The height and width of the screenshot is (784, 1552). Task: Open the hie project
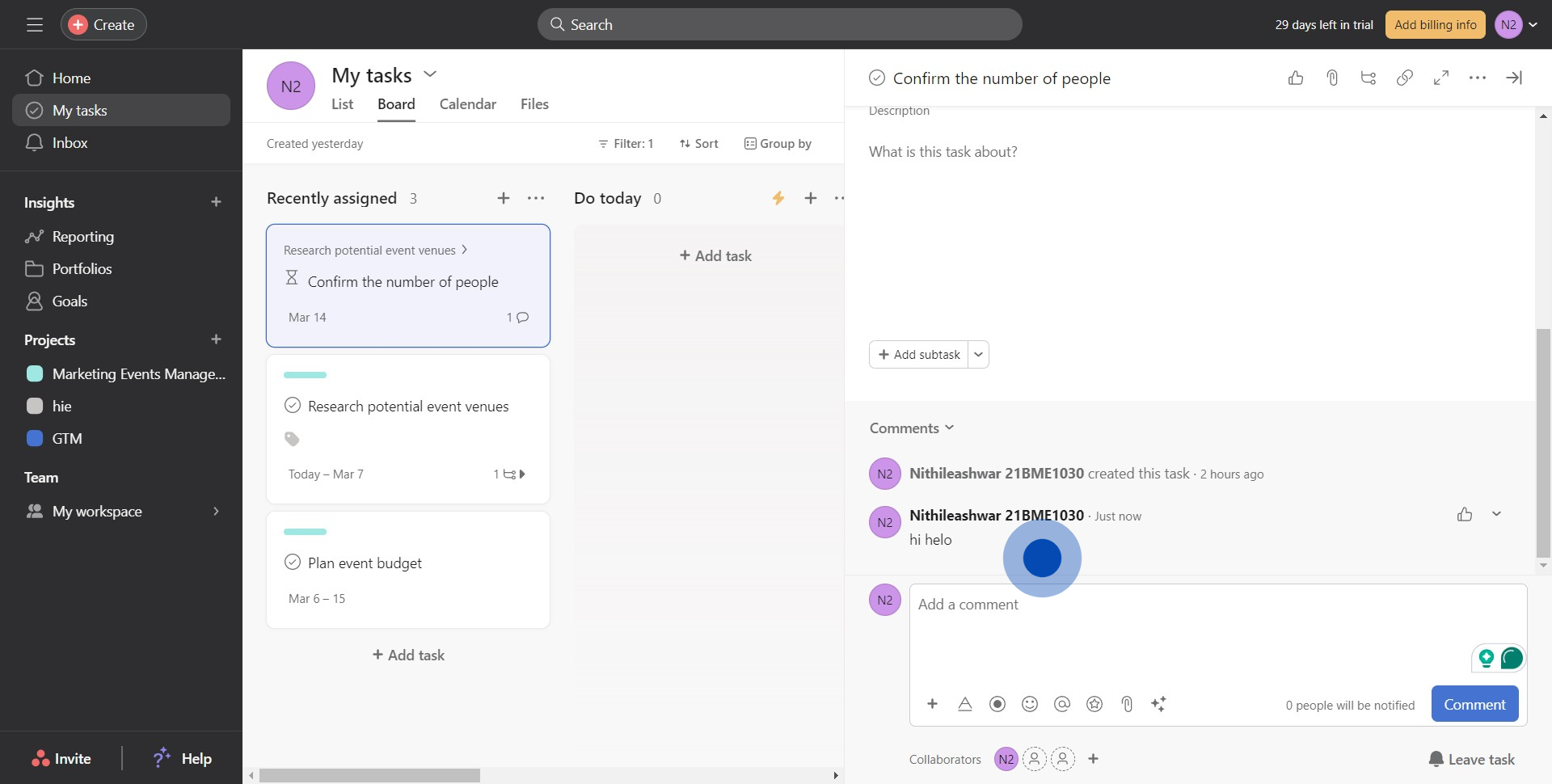121,407
